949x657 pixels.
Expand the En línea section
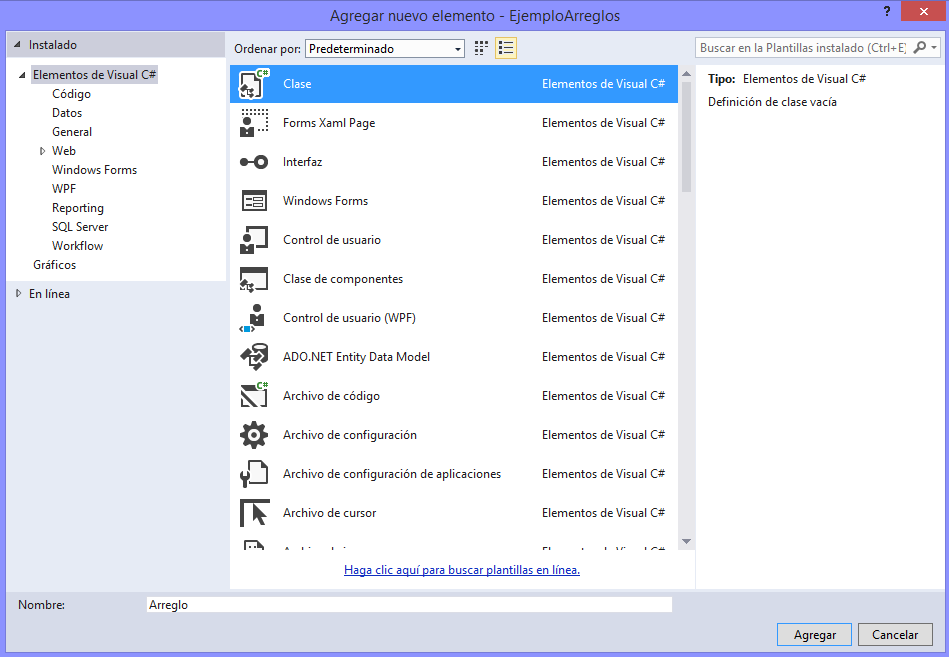(x=19, y=294)
